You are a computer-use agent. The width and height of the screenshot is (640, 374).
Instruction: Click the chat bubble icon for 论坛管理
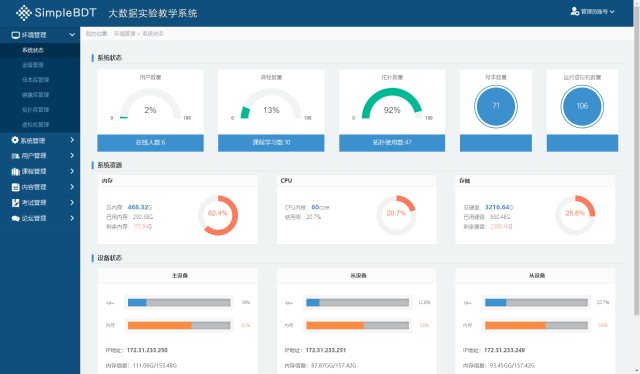pyautogui.click(x=16, y=218)
